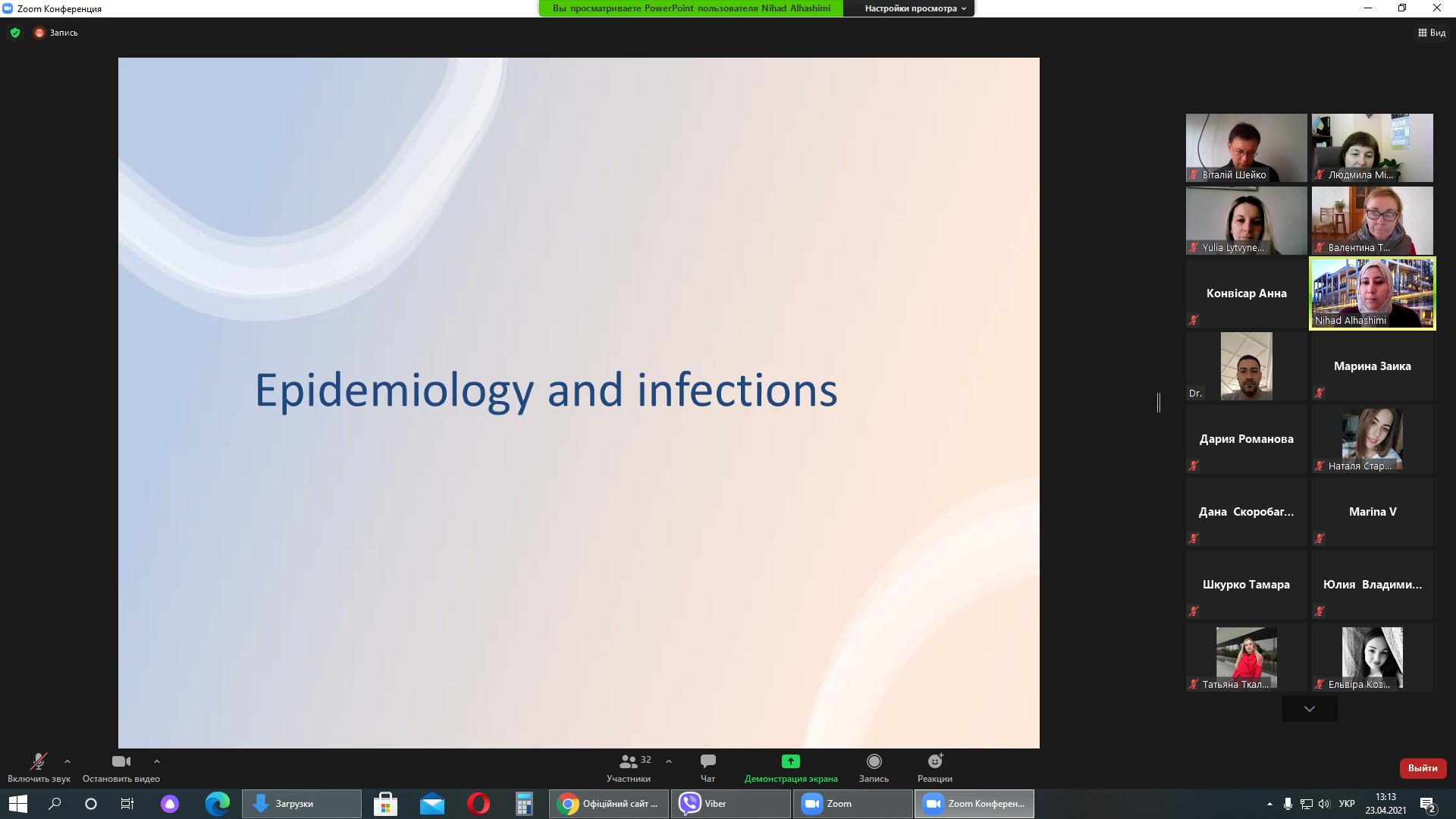Open Microsoft Store from taskbar

point(385,804)
